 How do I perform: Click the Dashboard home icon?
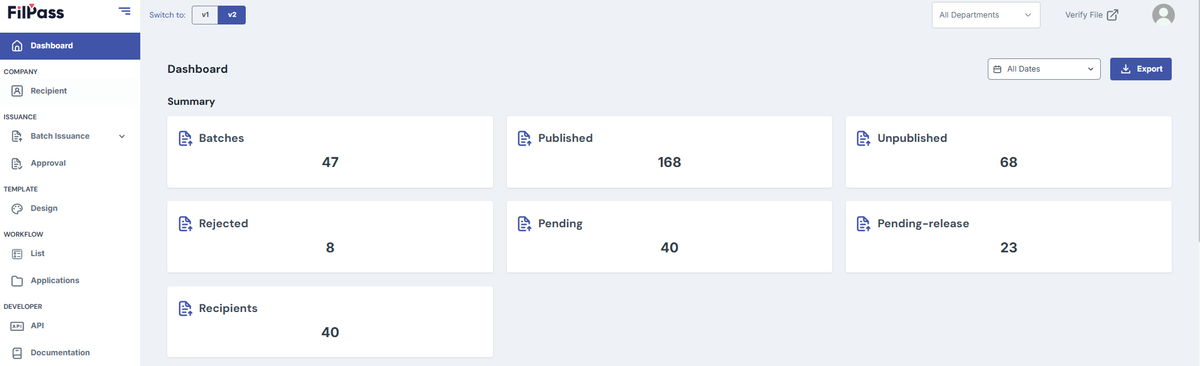click(x=17, y=46)
